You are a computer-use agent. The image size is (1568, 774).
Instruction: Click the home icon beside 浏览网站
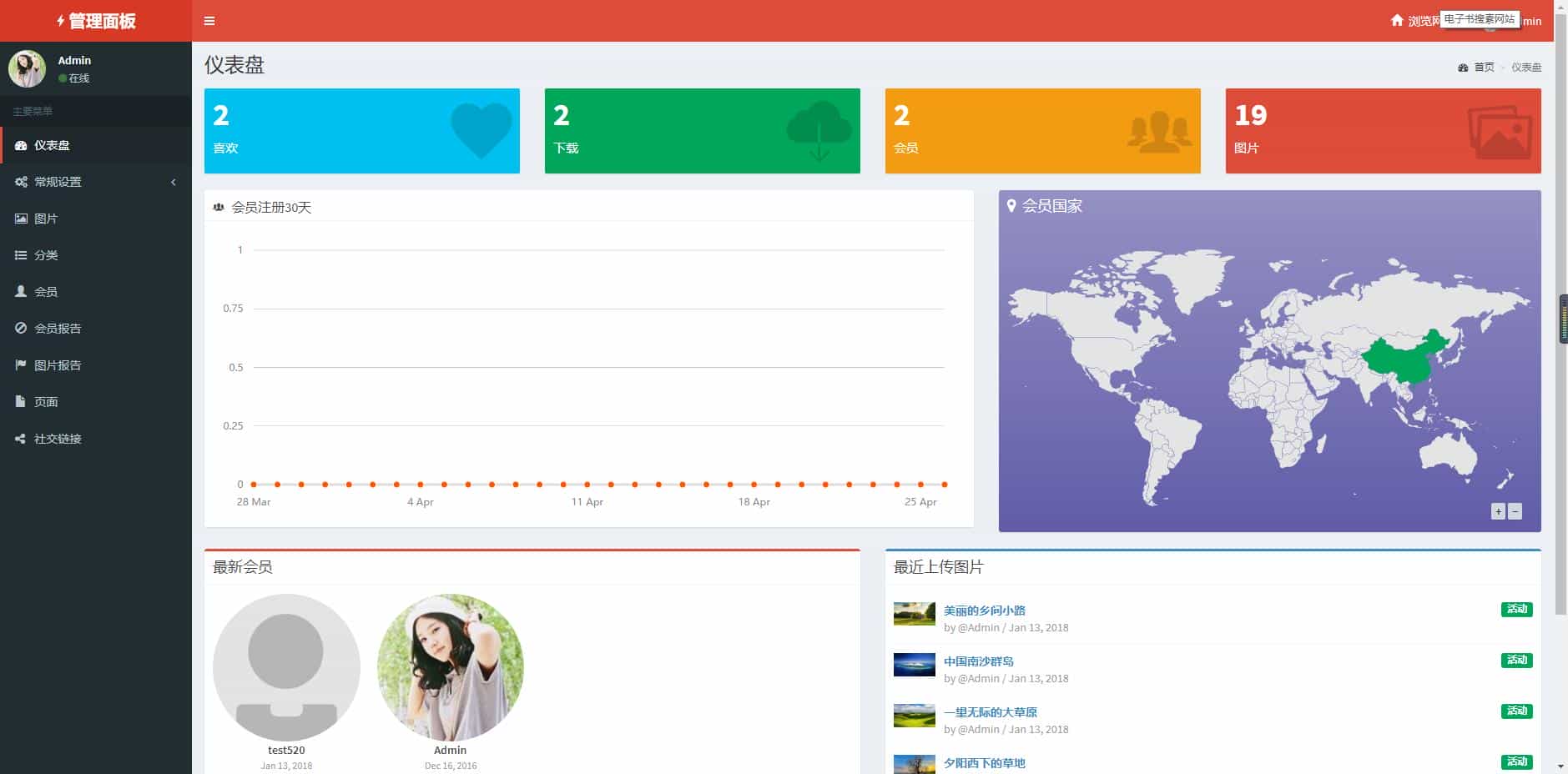pyautogui.click(x=1397, y=21)
